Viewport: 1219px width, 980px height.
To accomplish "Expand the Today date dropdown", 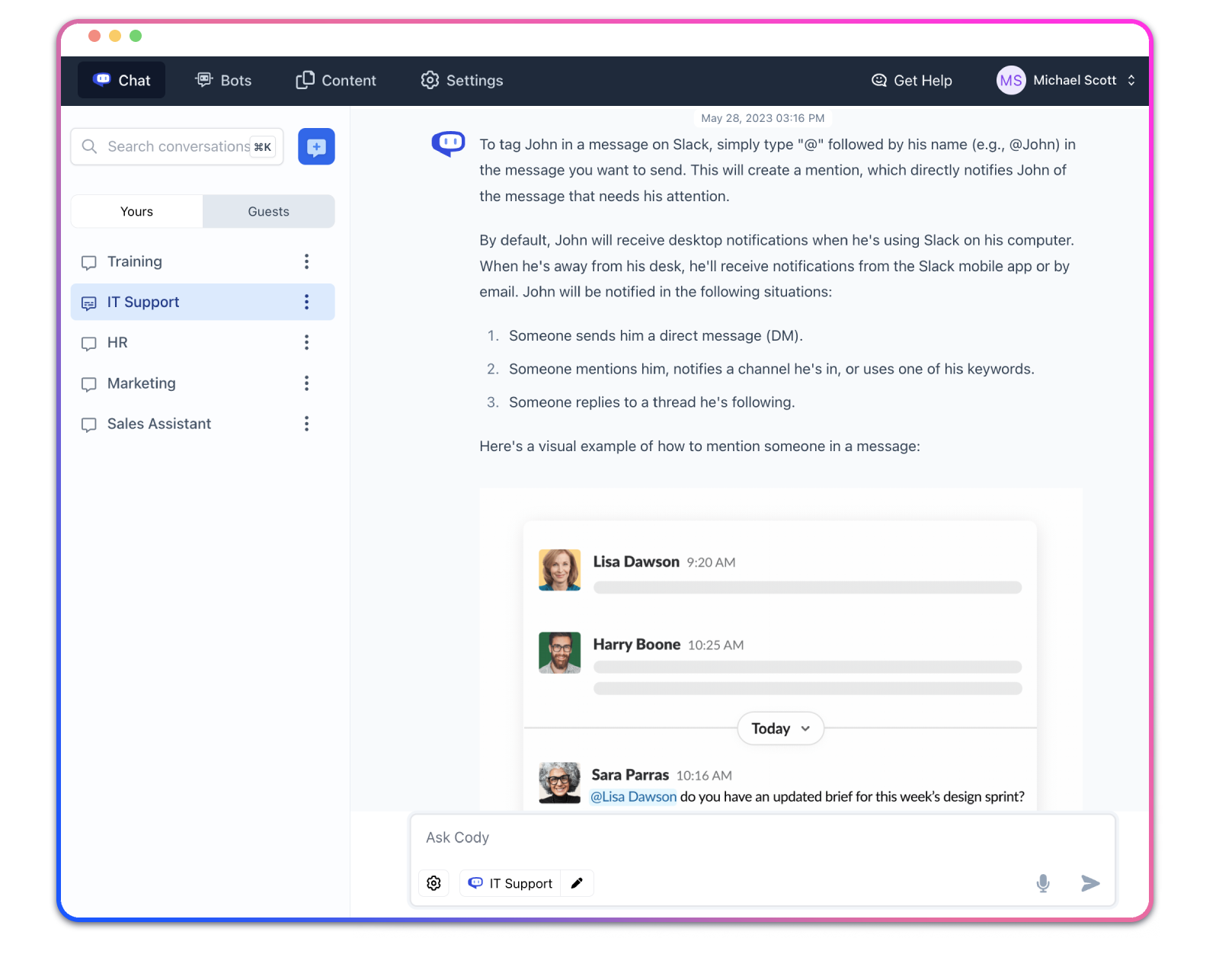I will (780, 729).
